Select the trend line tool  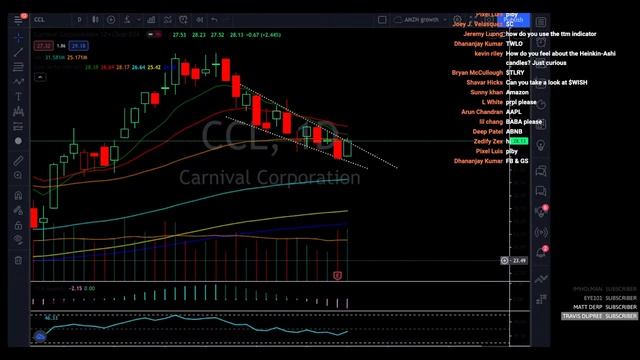click(x=18, y=52)
